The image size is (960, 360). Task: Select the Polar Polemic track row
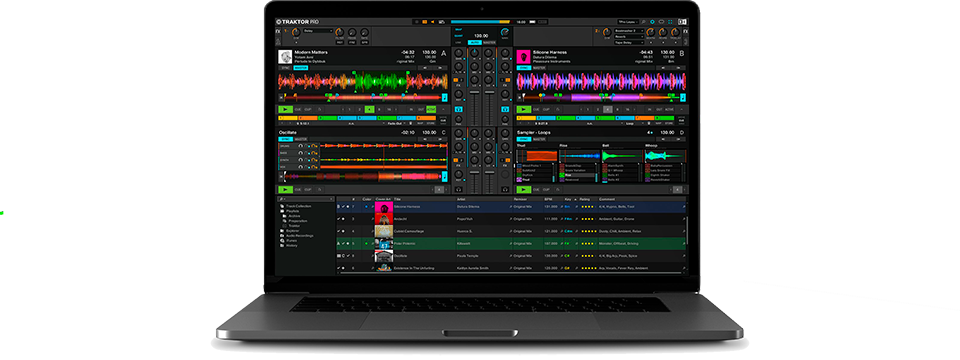[511, 243]
